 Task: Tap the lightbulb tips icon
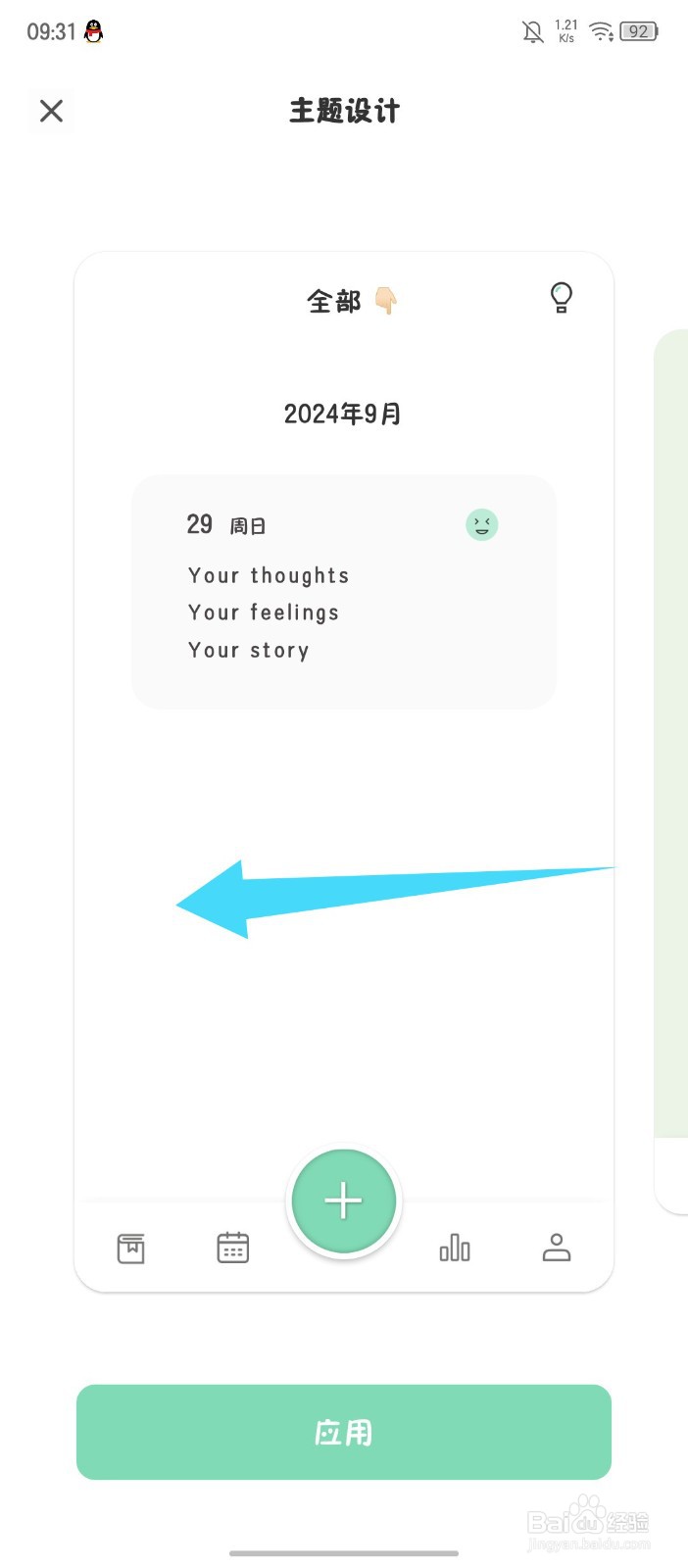click(x=561, y=297)
